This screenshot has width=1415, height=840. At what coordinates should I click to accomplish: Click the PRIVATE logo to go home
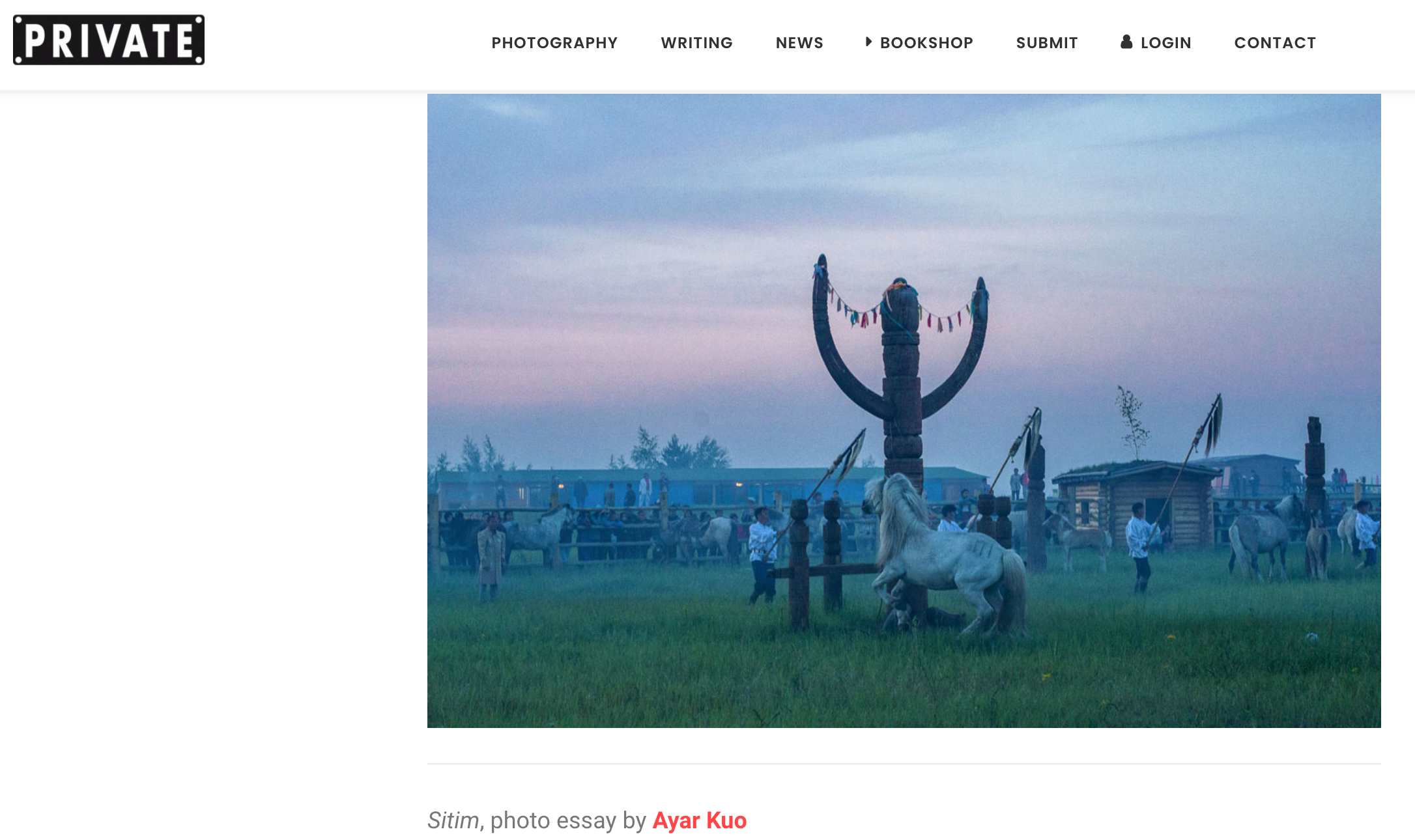pos(109,40)
